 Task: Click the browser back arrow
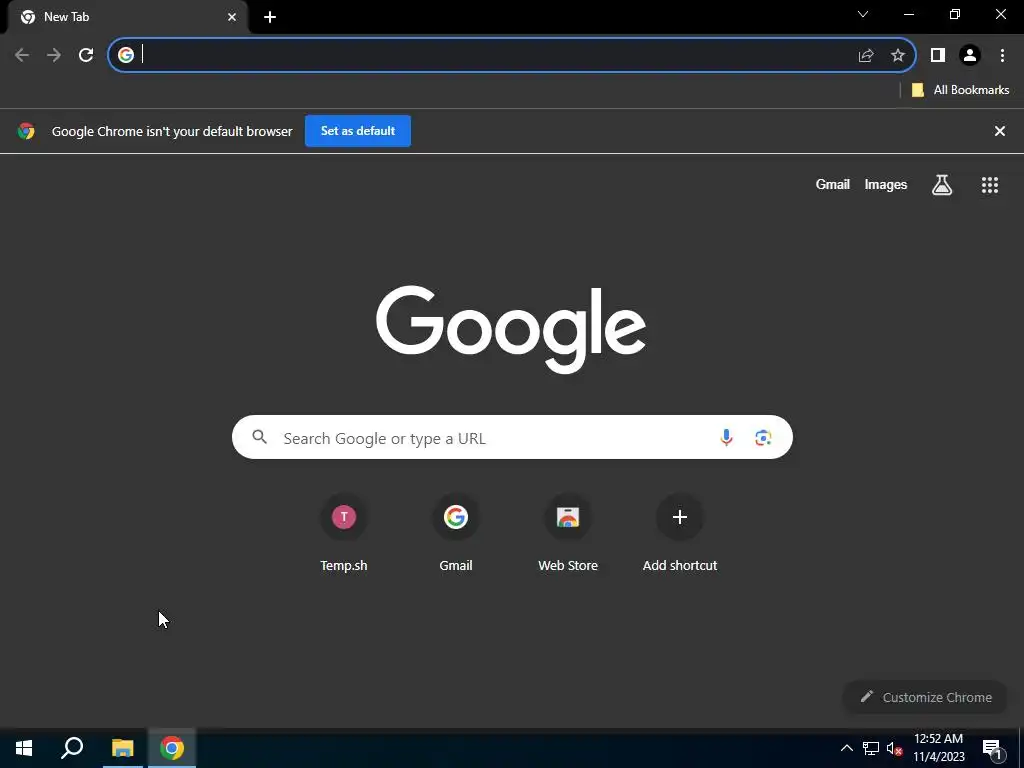click(22, 55)
